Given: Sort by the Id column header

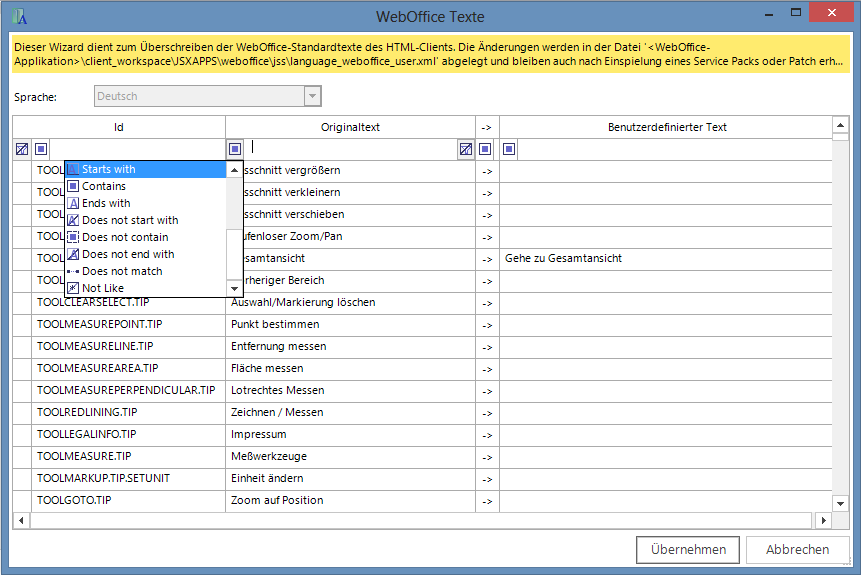Looking at the screenshot, I should point(119,127).
